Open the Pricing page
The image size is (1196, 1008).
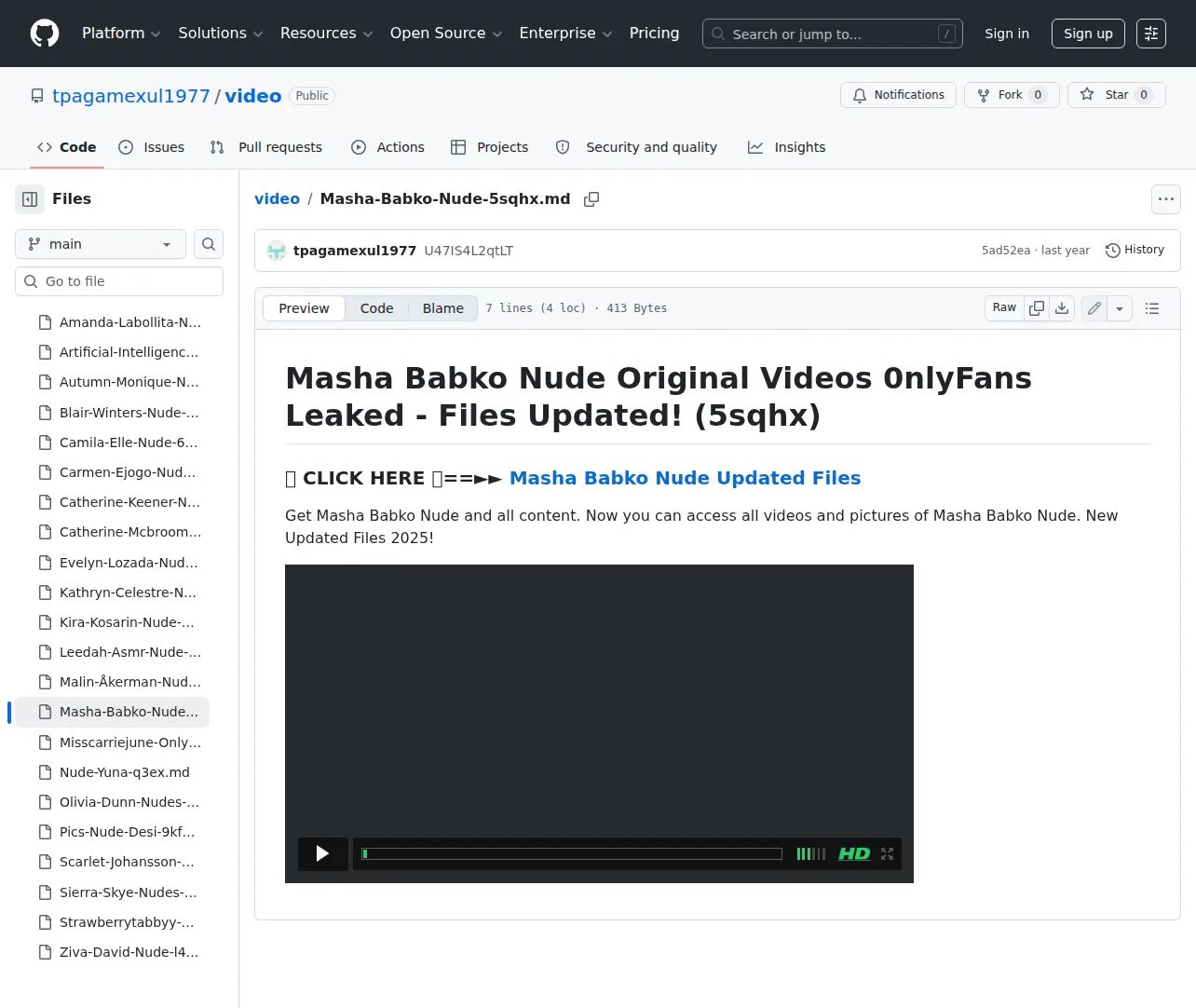coord(654,34)
